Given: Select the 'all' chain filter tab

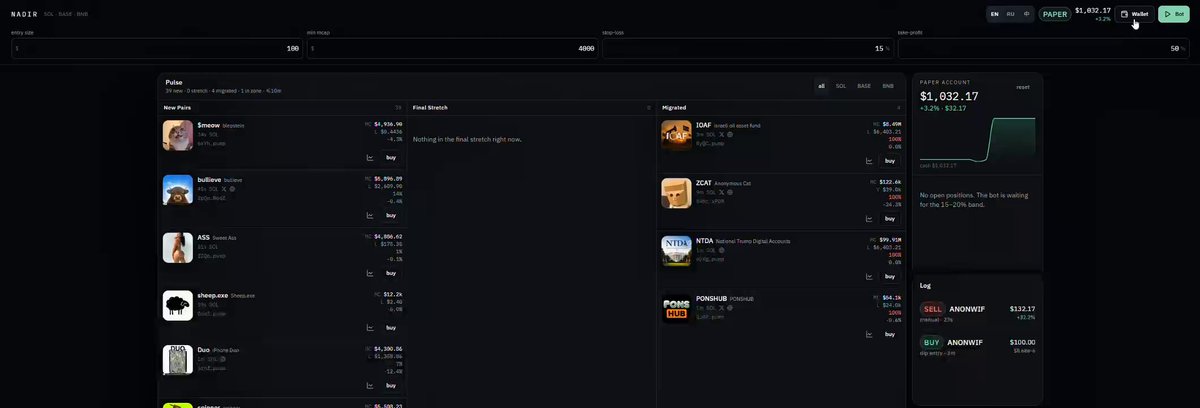Looking at the screenshot, I should (x=821, y=86).
